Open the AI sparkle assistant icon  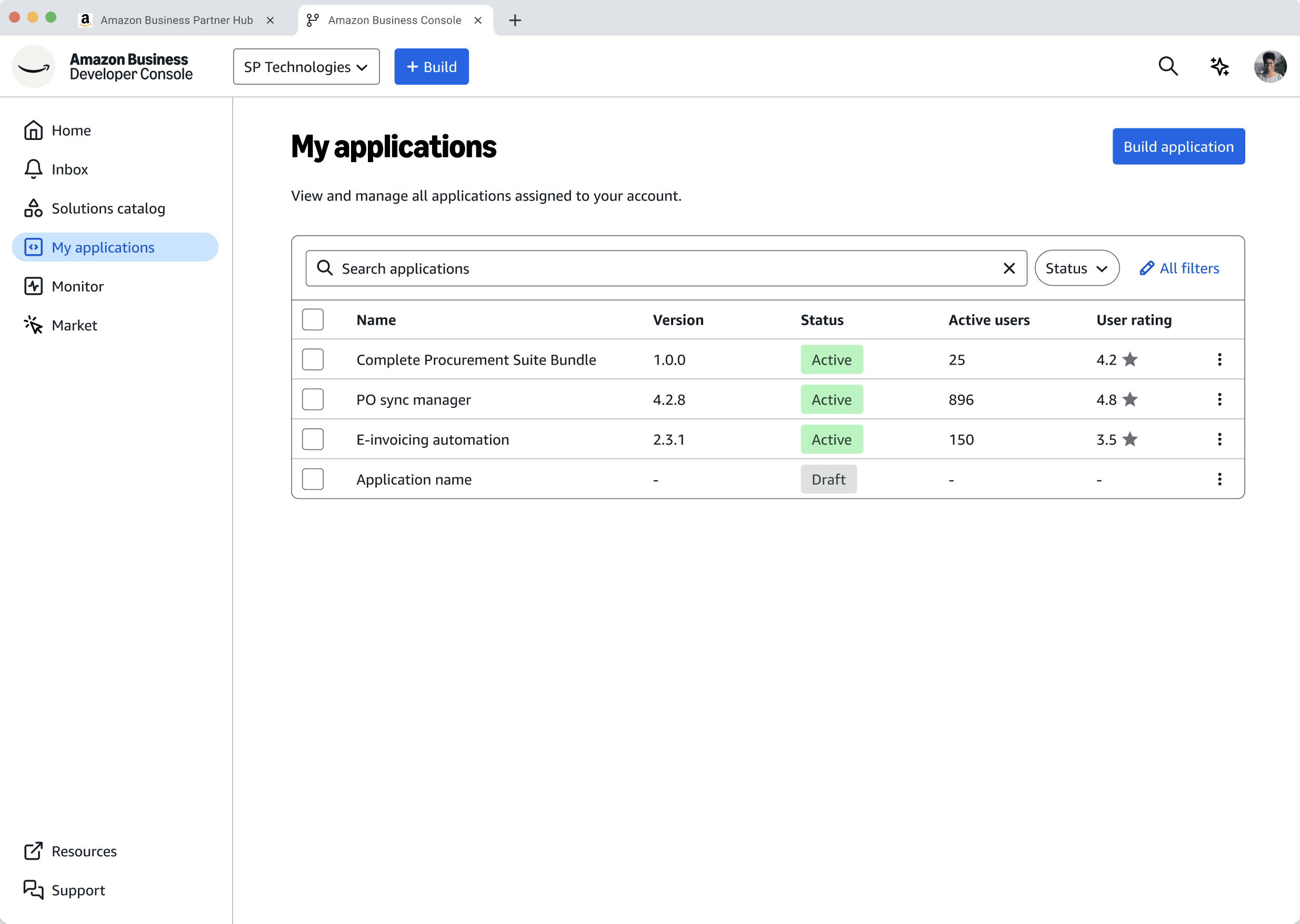click(1218, 67)
